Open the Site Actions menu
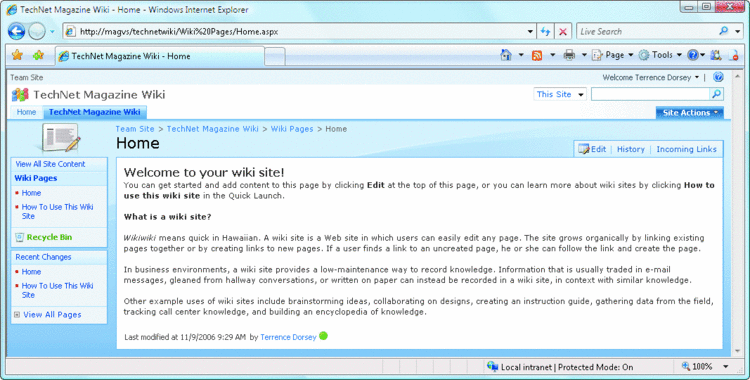 point(690,112)
